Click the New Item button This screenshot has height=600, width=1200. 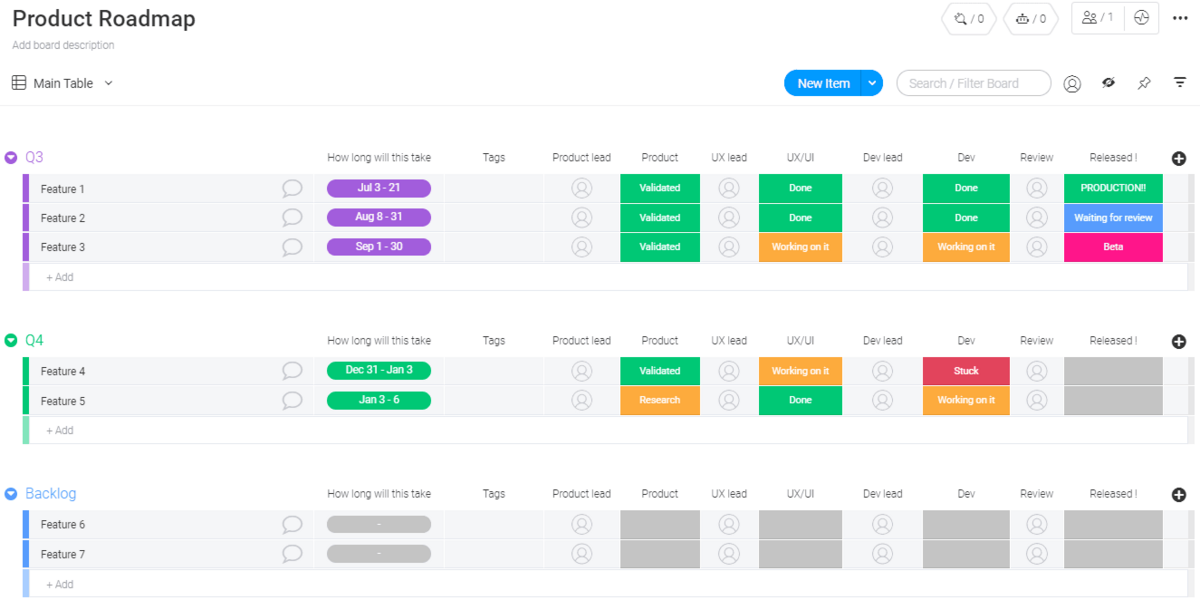[x=823, y=84]
